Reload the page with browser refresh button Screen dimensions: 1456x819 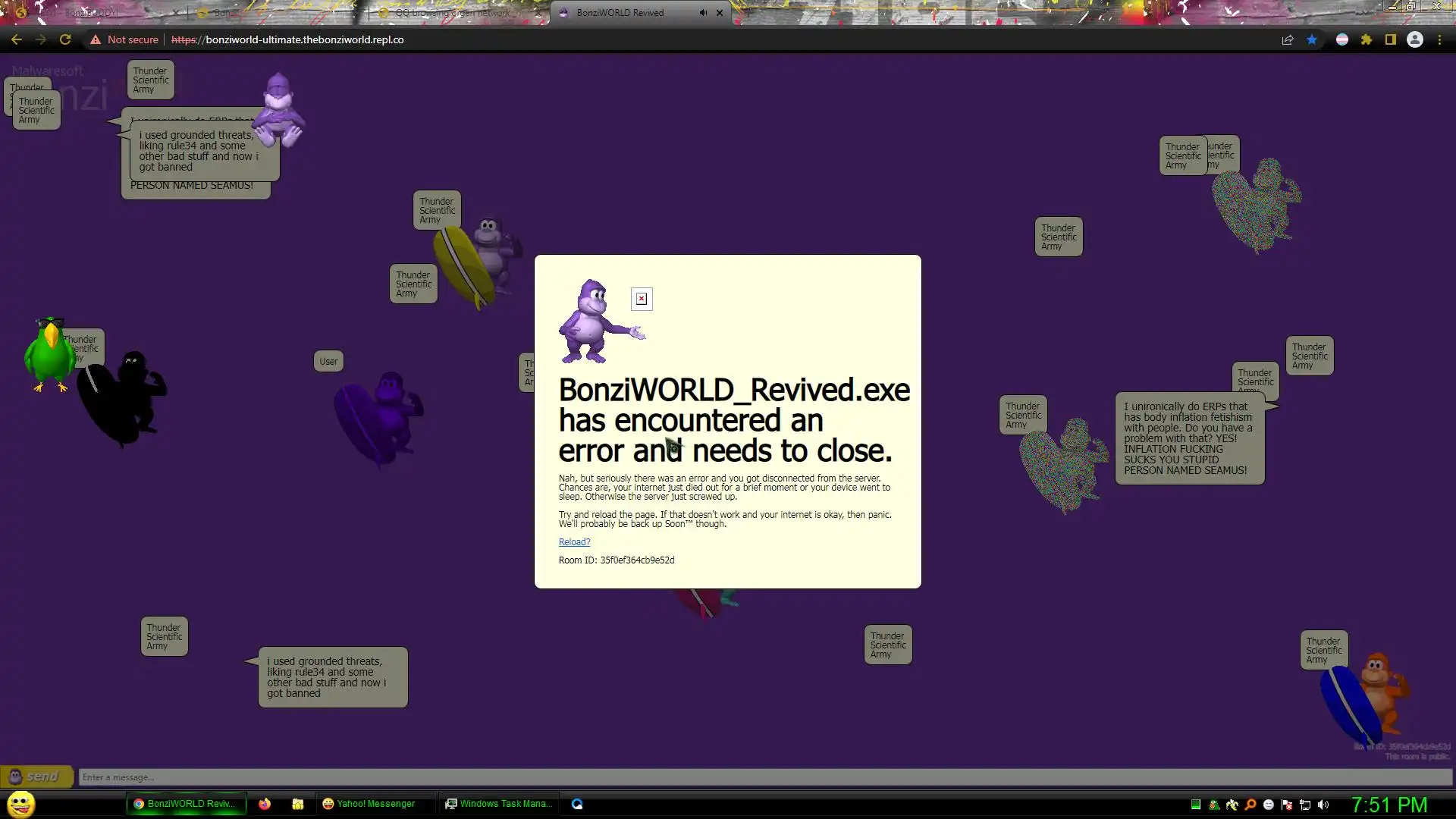[65, 39]
